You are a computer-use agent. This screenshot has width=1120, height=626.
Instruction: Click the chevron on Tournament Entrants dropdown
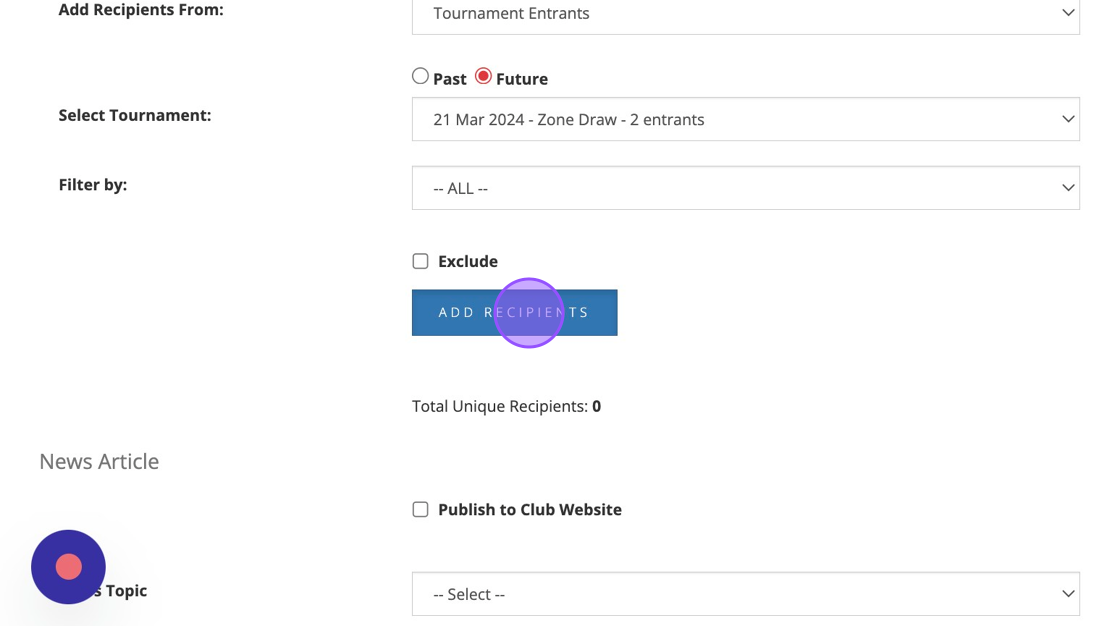point(1067,13)
